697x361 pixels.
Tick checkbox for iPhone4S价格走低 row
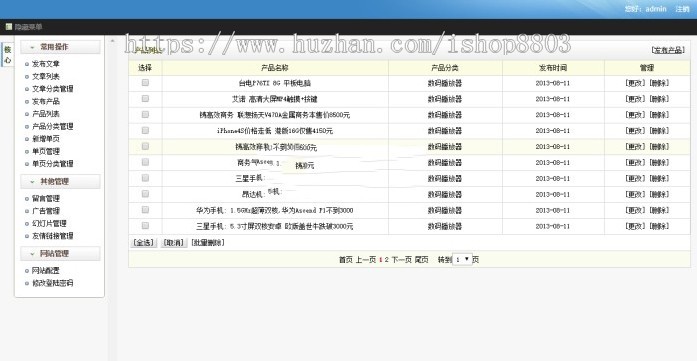(145, 130)
